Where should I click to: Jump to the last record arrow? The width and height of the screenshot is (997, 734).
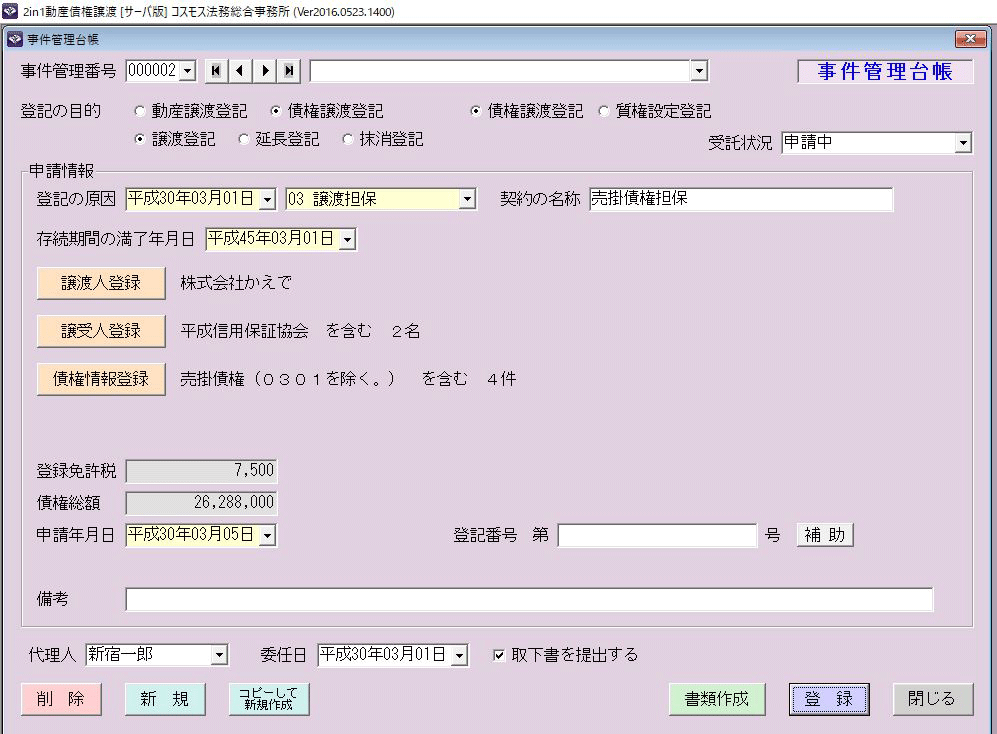tap(290, 71)
